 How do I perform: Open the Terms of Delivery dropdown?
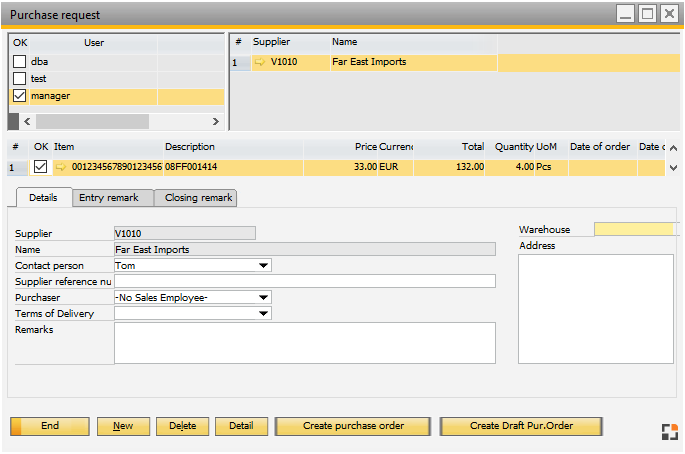pyautogui.click(x=264, y=313)
